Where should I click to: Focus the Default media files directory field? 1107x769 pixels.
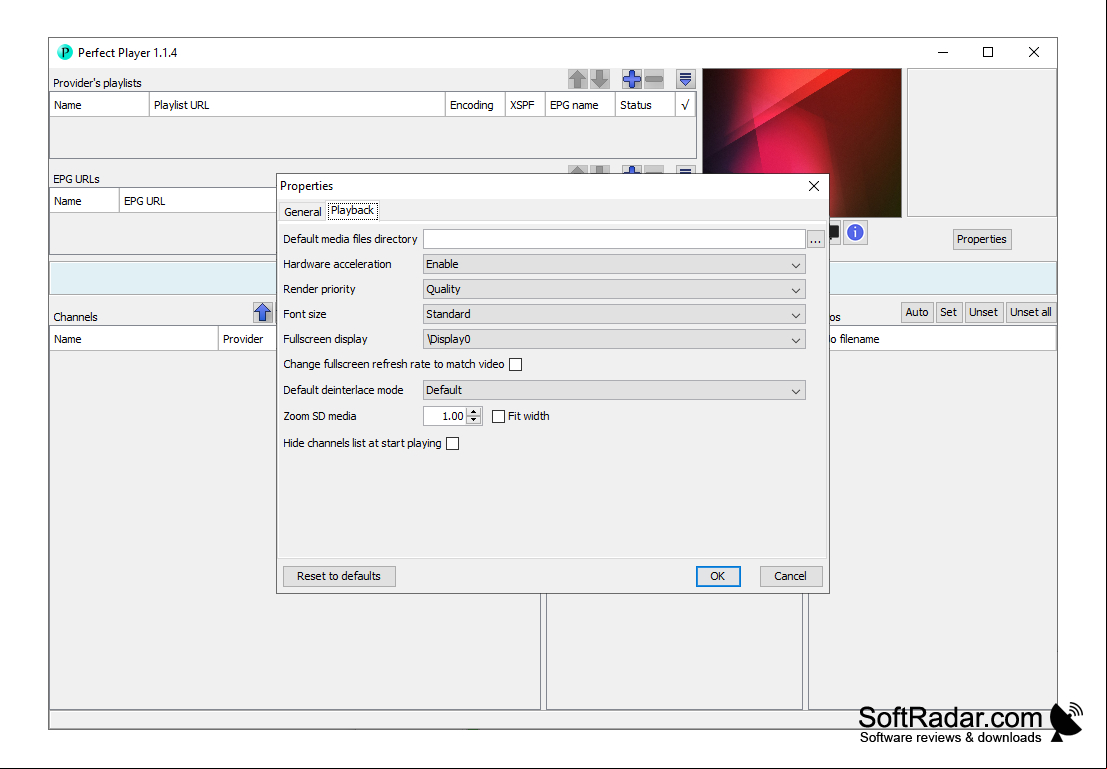(x=614, y=239)
